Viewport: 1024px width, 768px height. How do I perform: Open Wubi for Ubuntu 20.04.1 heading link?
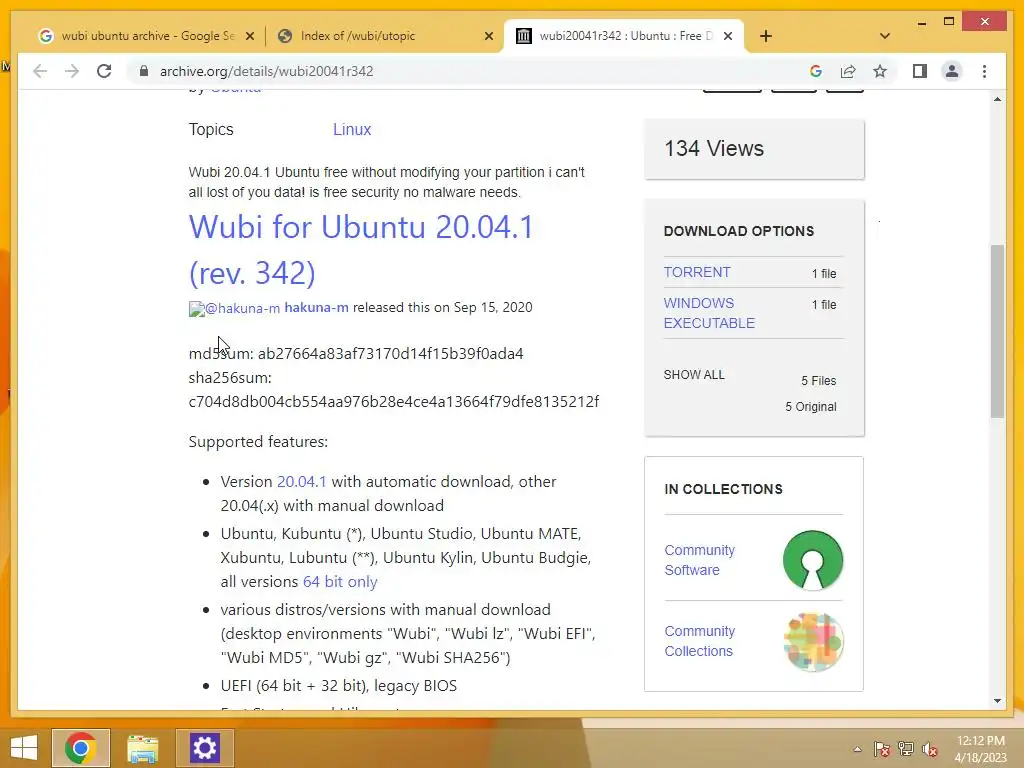tap(360, 249)
